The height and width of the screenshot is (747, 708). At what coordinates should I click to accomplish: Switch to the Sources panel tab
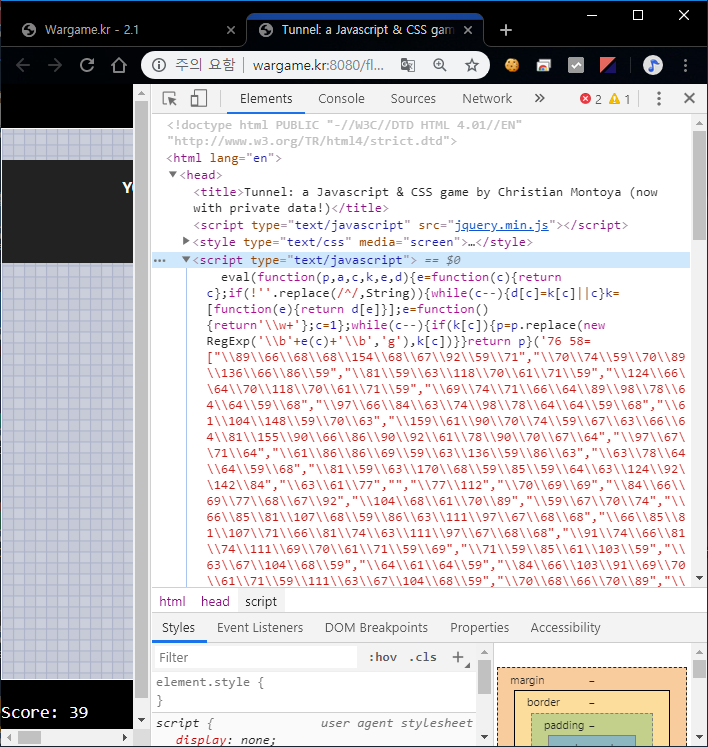tap(413, 99)
